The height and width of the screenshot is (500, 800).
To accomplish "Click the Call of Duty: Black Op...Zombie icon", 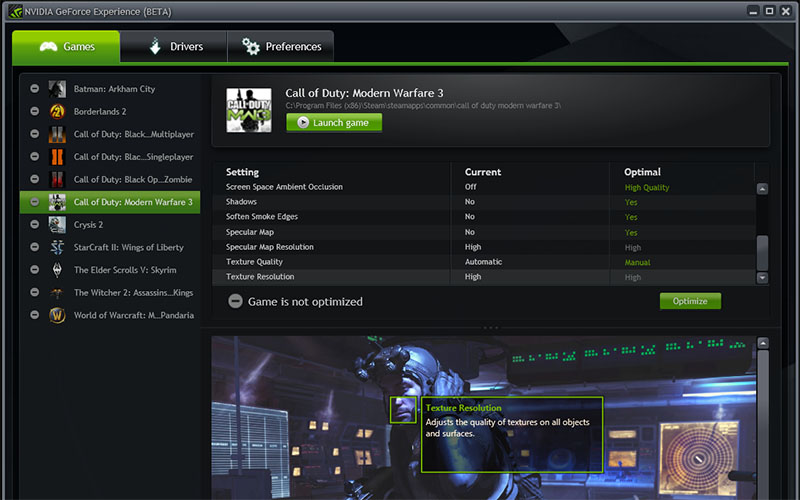I will (x=57, y=179).
